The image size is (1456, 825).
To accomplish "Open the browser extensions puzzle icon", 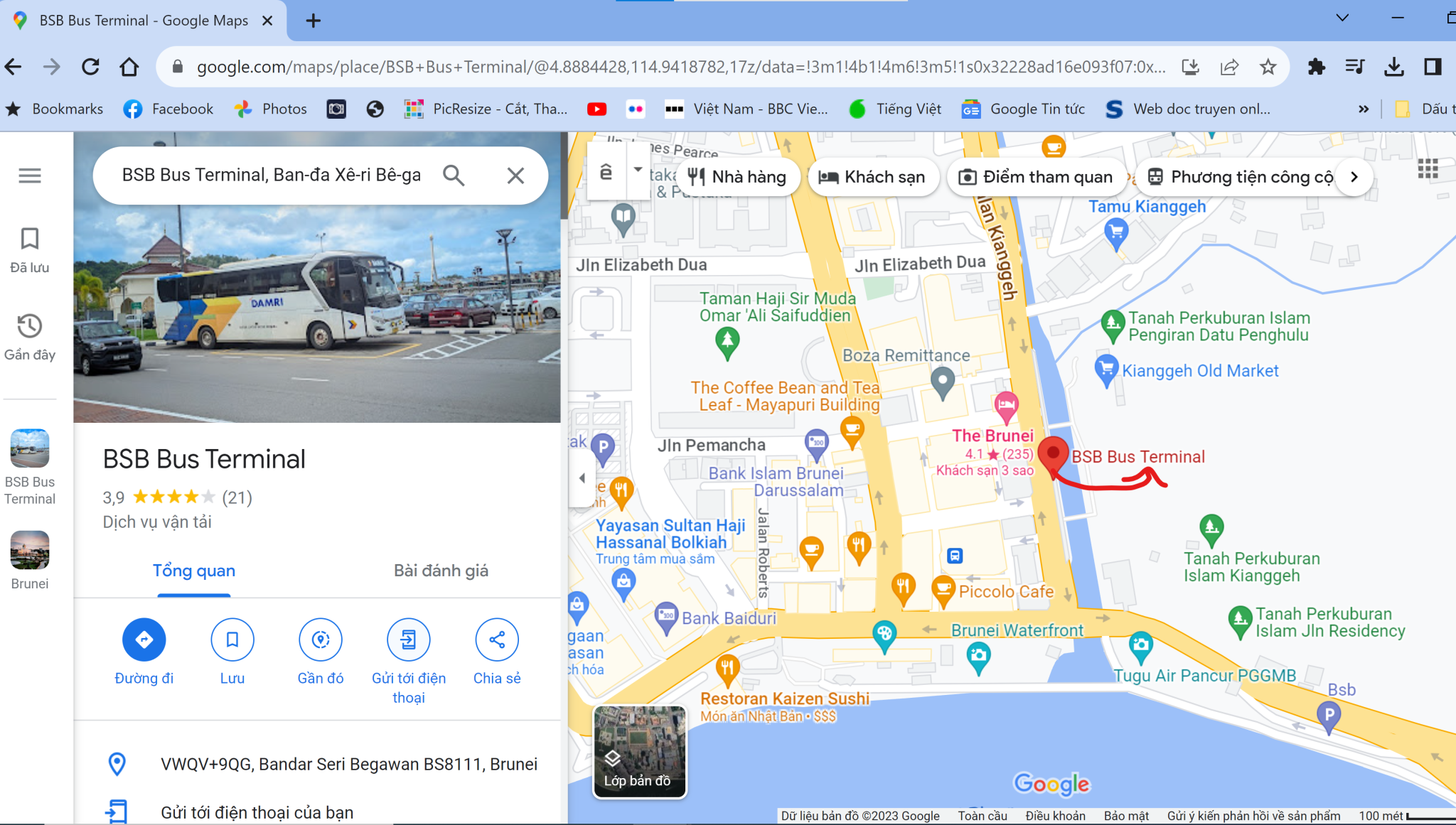I will [x=1316, y=67].
